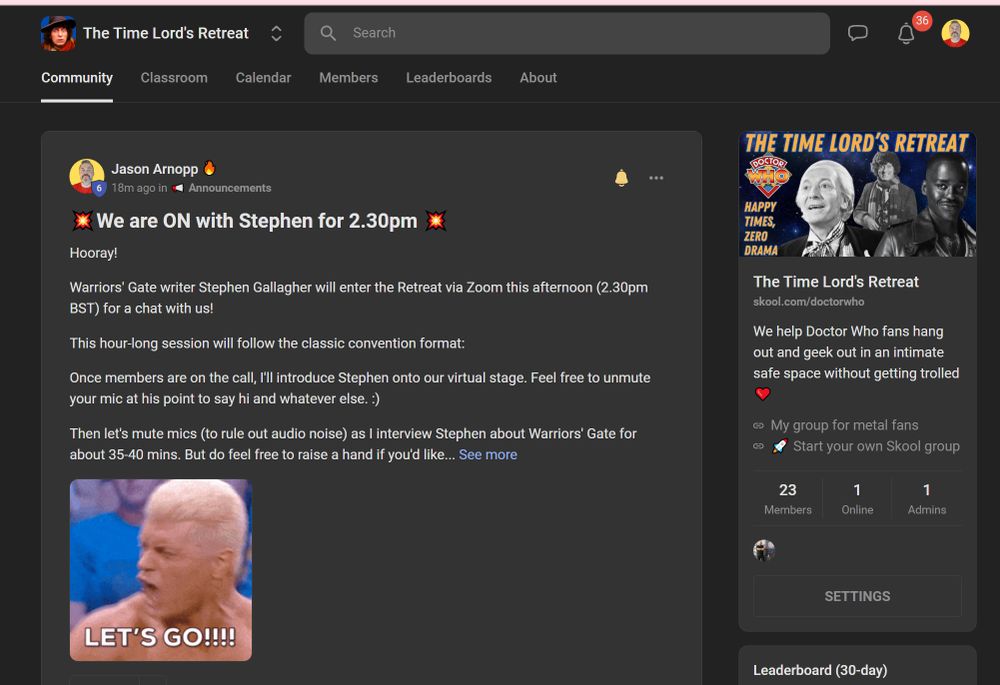Click The Time Lord's Retreat sidebar title
The image size is (1000, 685).
tap(835, 282)
